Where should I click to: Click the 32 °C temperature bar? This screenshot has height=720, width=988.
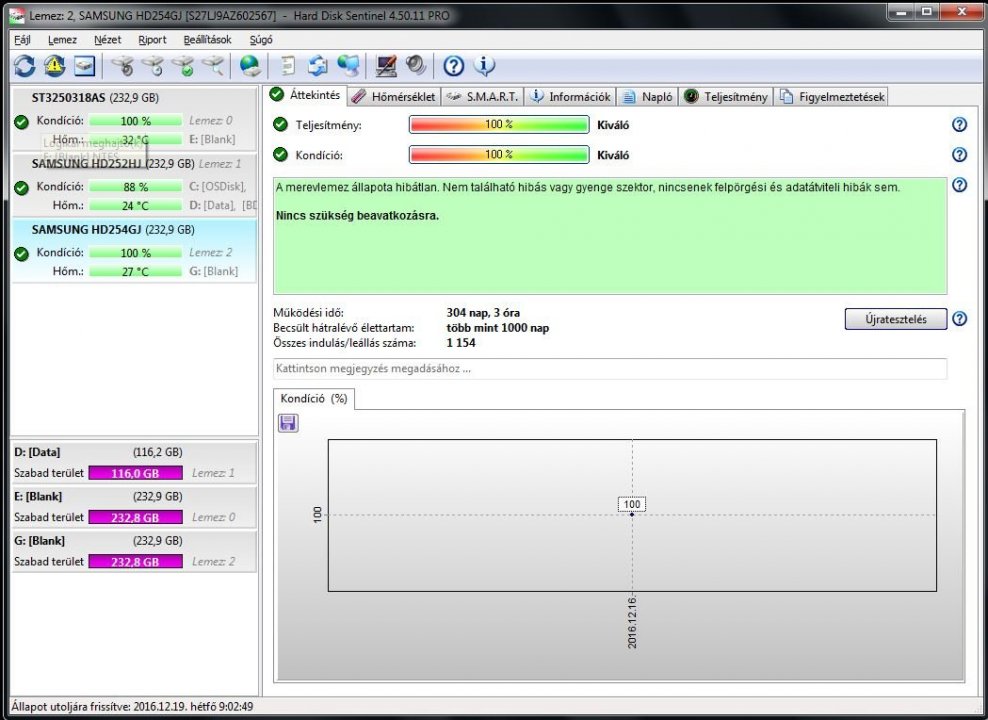[x=135, y=139]
